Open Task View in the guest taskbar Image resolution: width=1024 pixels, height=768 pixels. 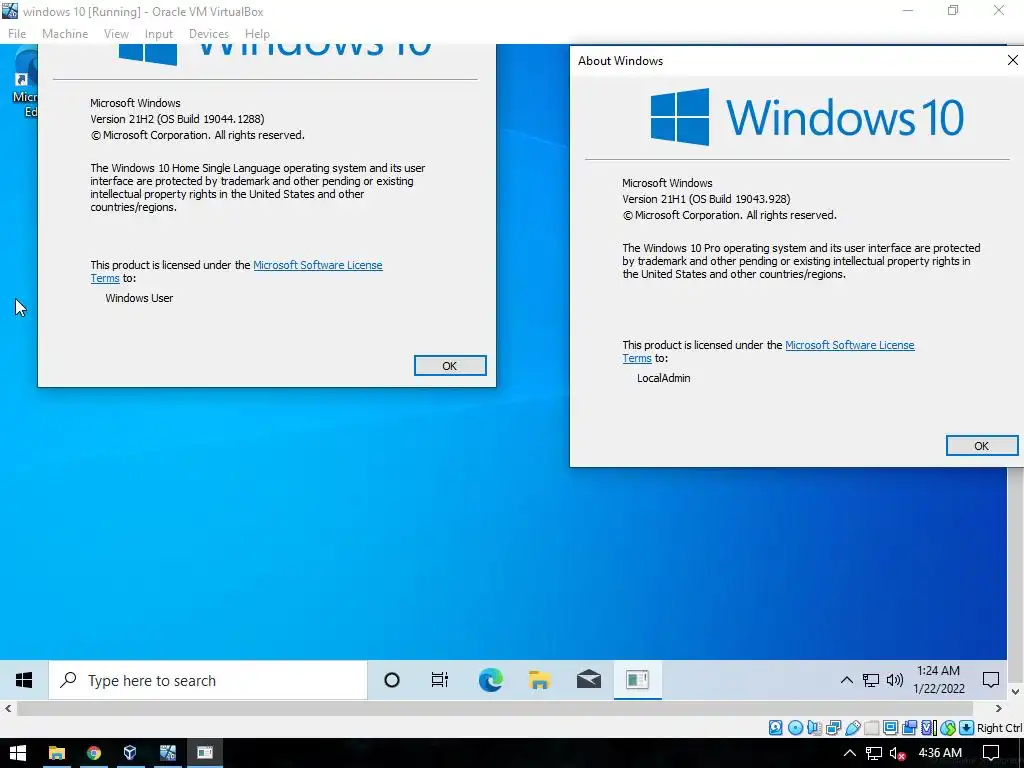(x=440, y=680)
